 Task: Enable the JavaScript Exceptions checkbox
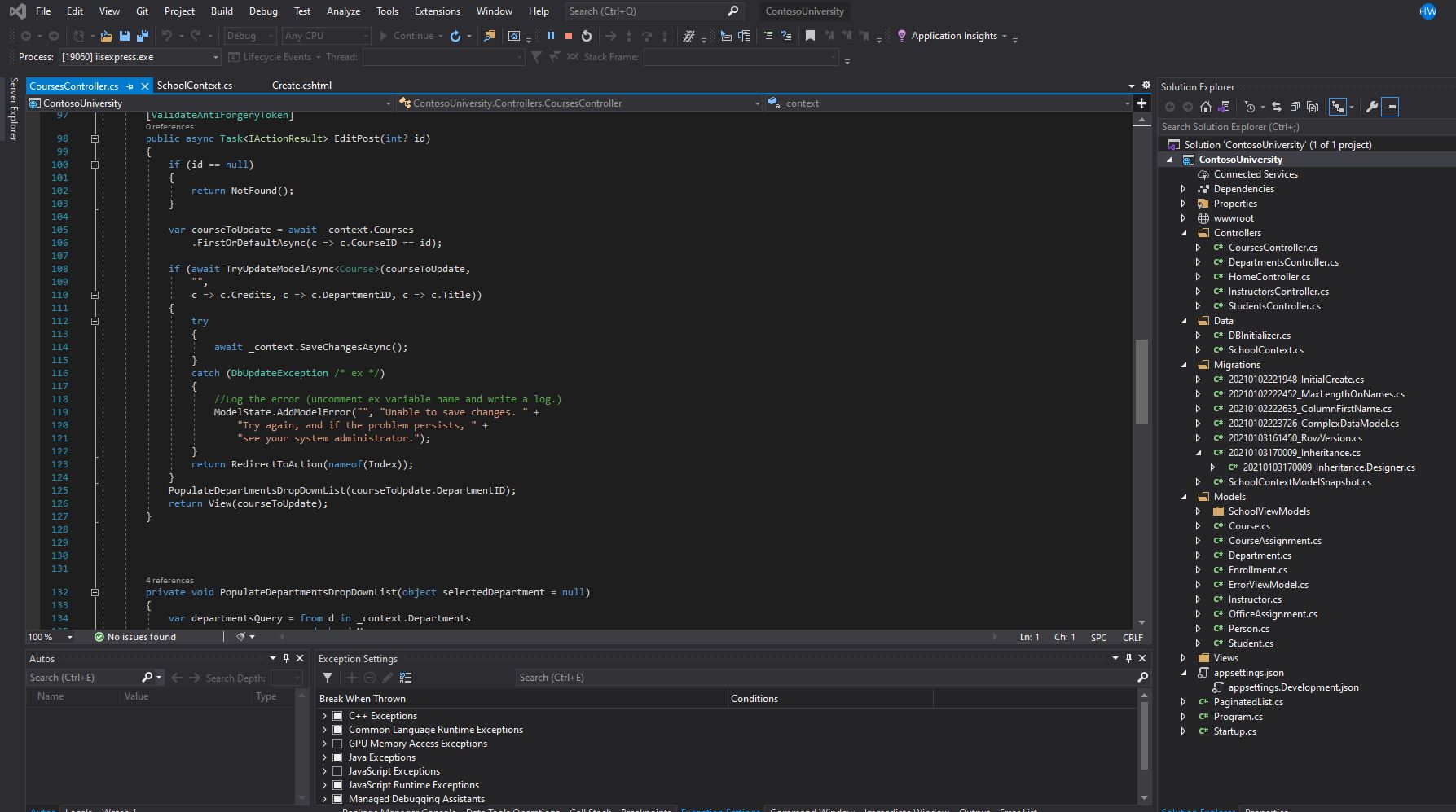point(337,771)
